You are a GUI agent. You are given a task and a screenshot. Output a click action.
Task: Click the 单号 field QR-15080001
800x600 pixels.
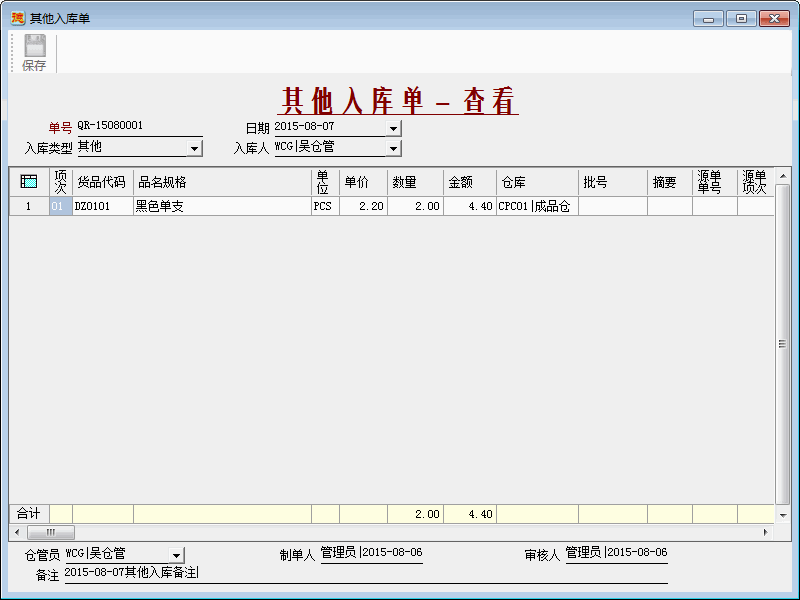[140, 126]
